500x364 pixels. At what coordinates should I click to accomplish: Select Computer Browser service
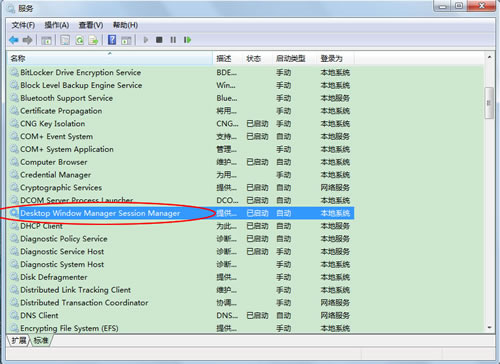tap(180, 162)
